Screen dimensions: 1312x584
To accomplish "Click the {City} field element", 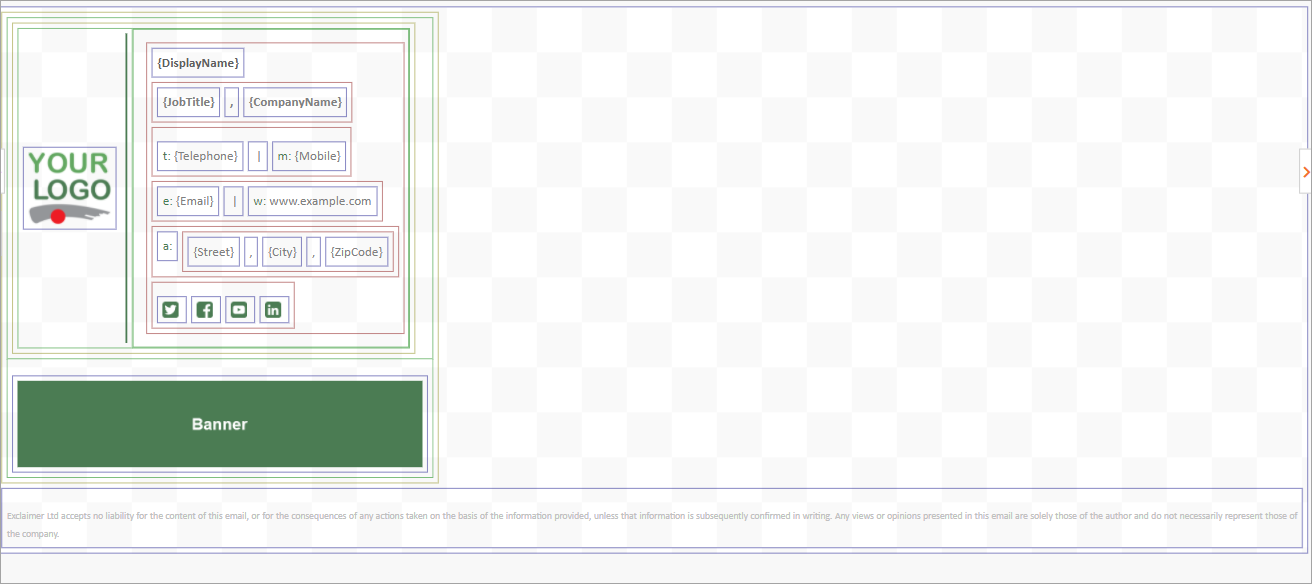I will click(282, 252).
